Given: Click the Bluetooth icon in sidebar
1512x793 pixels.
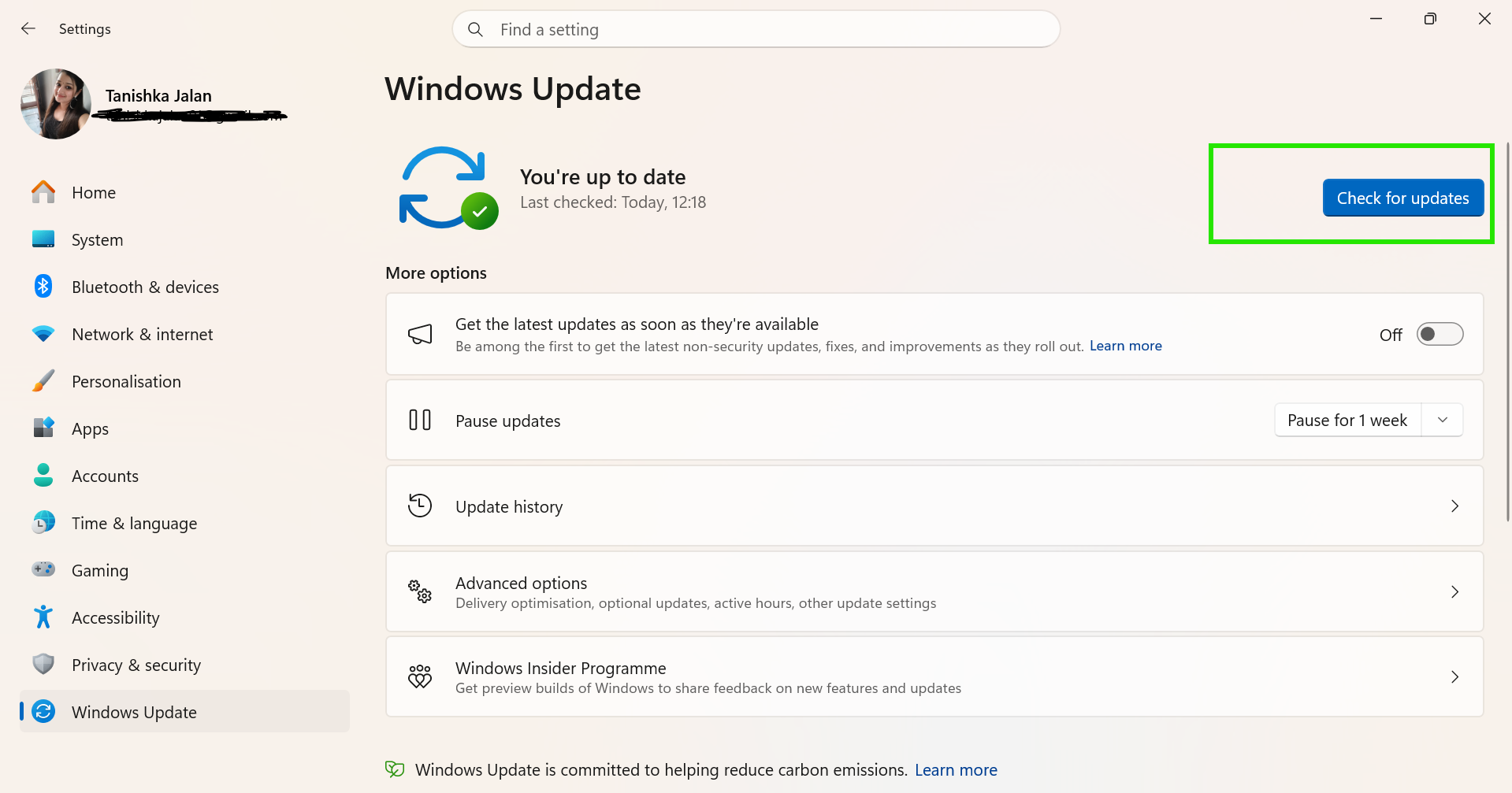Looking at the screenshot, I should pyautogui.click(x=43, y=287).
